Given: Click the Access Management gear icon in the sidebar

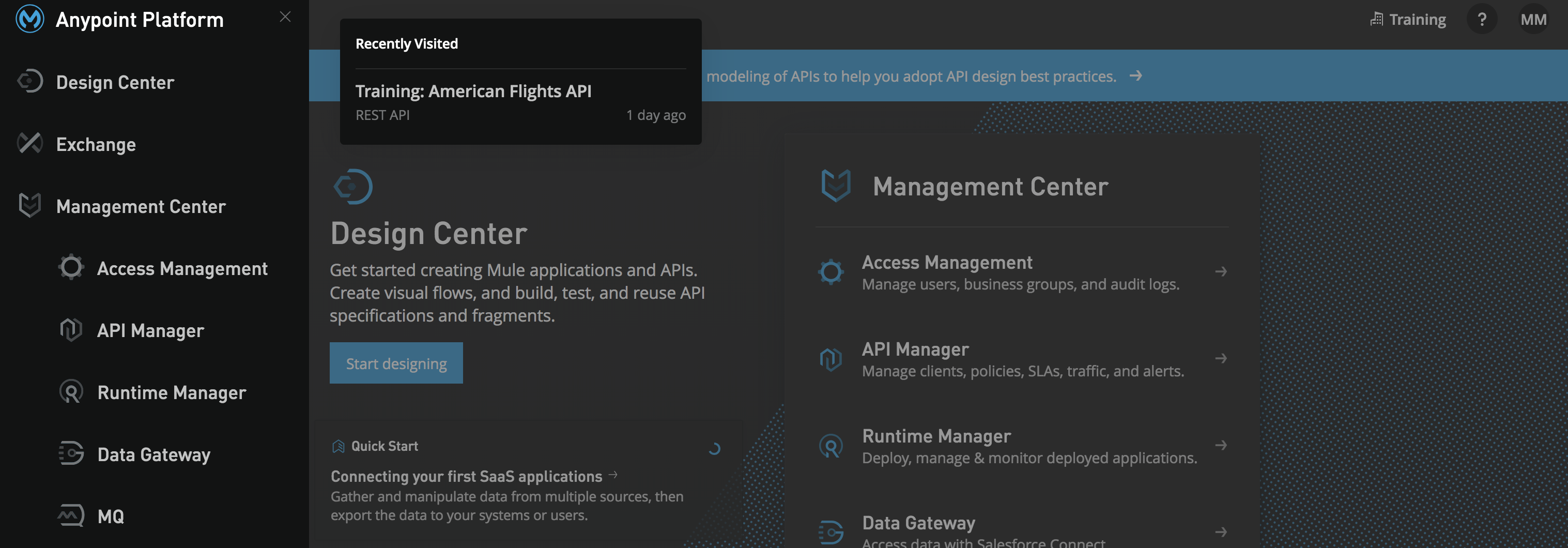Looking at the screenshot, I should [71, 267].
